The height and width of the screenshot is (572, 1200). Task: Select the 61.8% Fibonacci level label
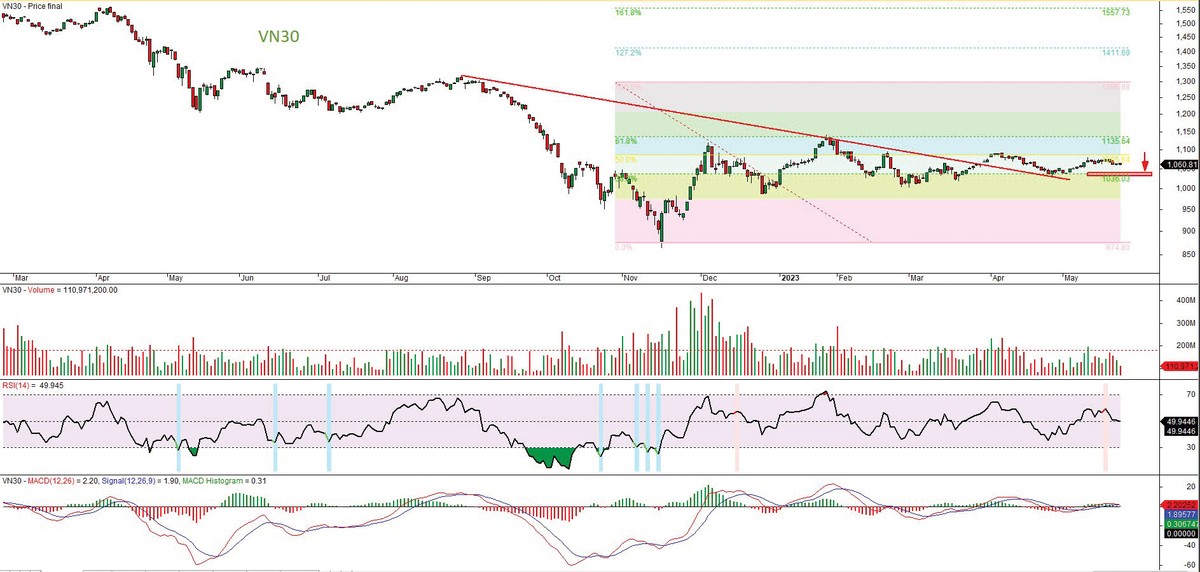tap(625, 141)
